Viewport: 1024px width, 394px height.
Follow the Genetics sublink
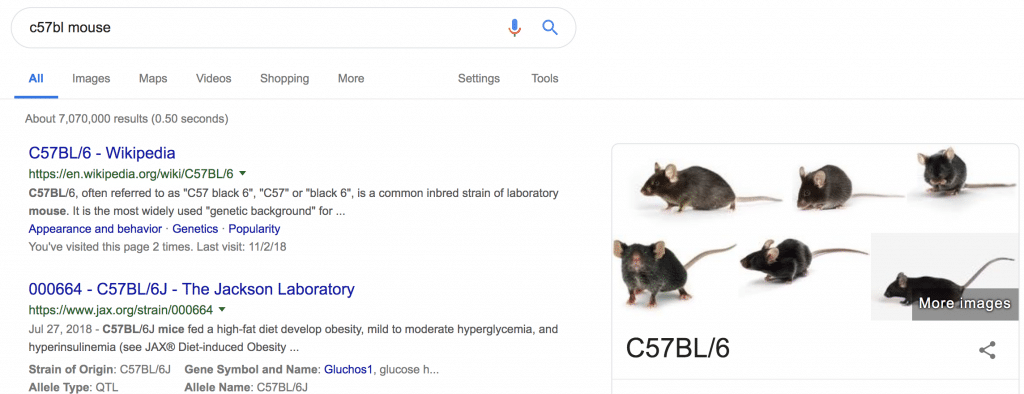[195, 229]
